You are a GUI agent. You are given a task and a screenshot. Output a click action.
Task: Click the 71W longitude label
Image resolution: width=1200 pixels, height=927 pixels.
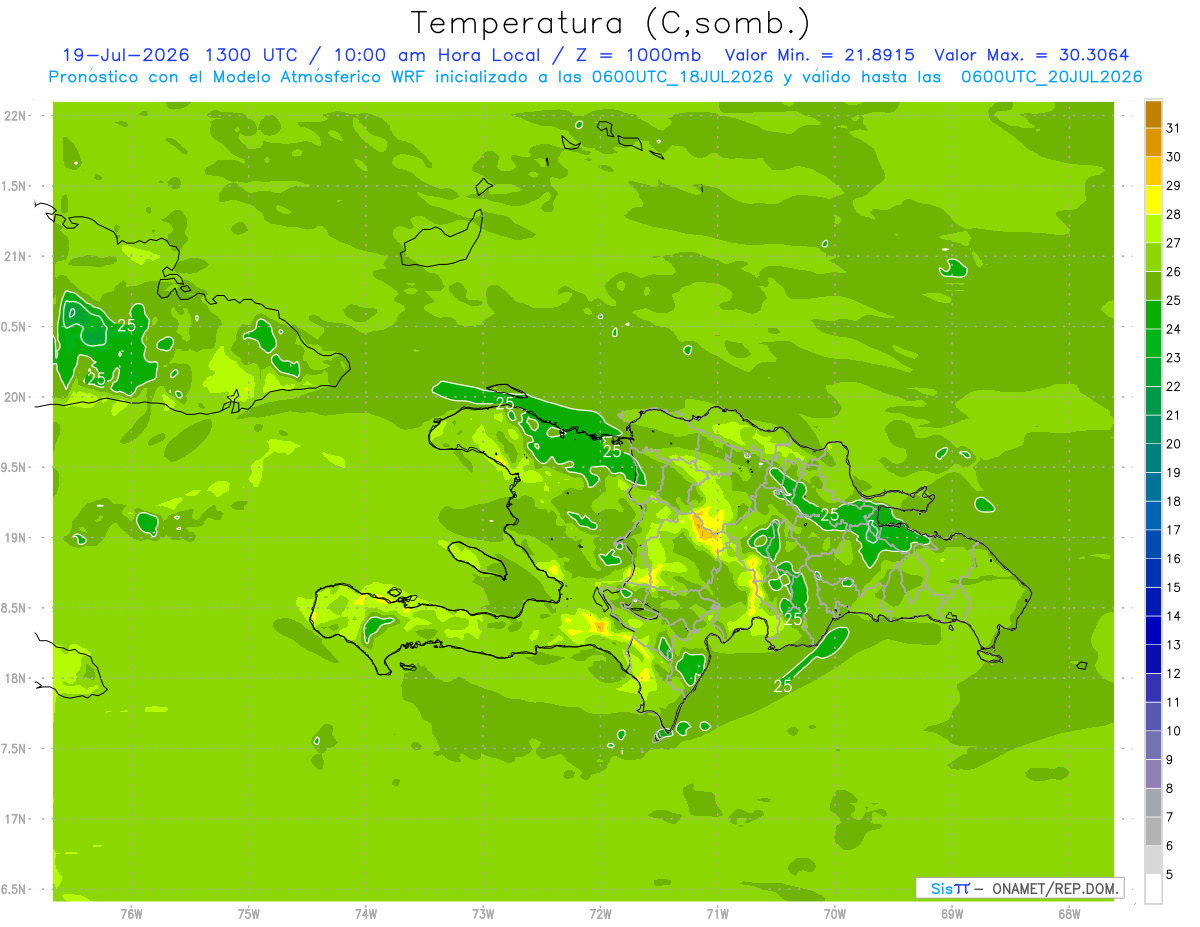click(718, 913)
